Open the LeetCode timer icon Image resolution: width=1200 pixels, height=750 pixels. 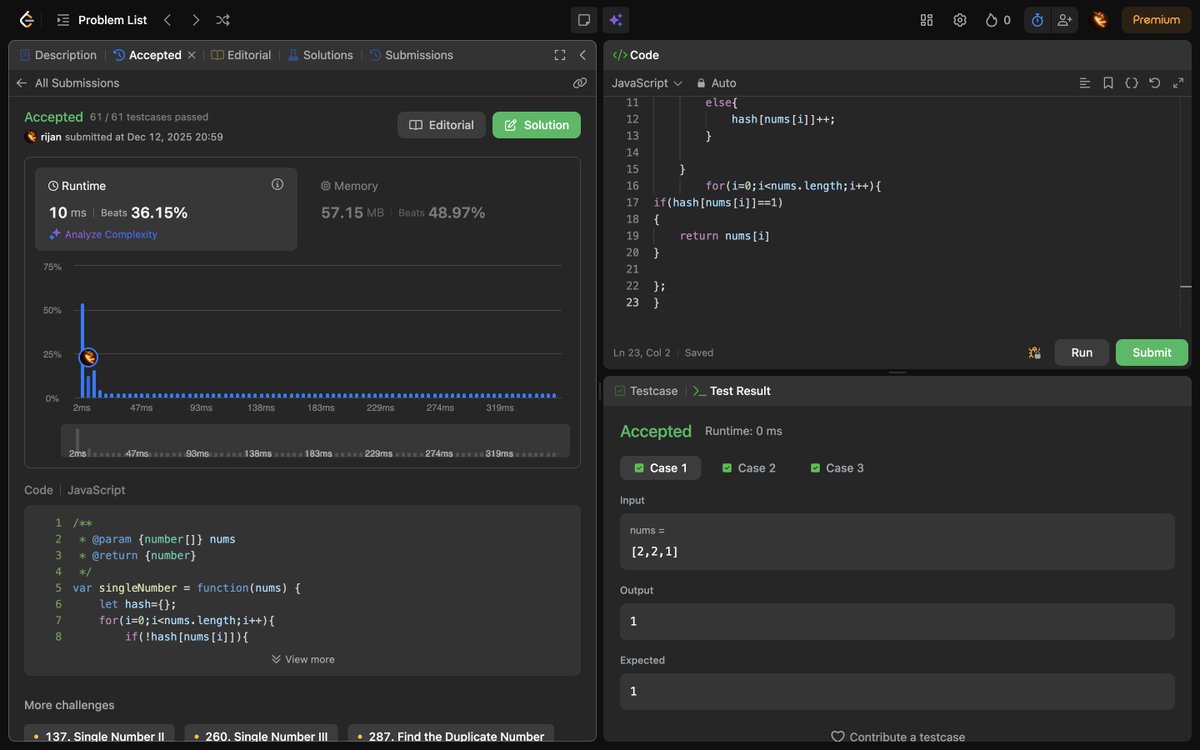tap(1038, 19)
